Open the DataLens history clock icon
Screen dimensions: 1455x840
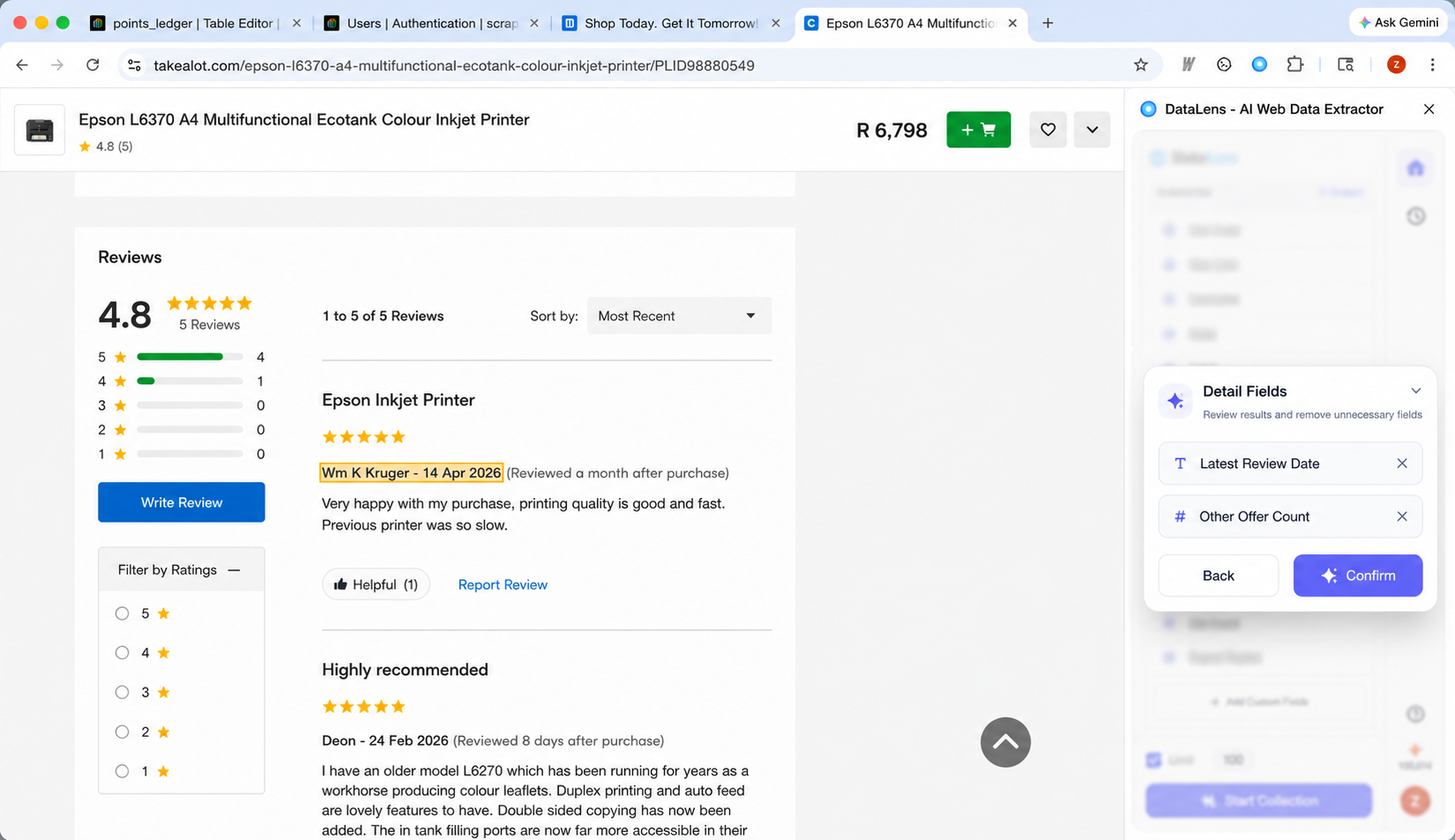click(1415, 216)
